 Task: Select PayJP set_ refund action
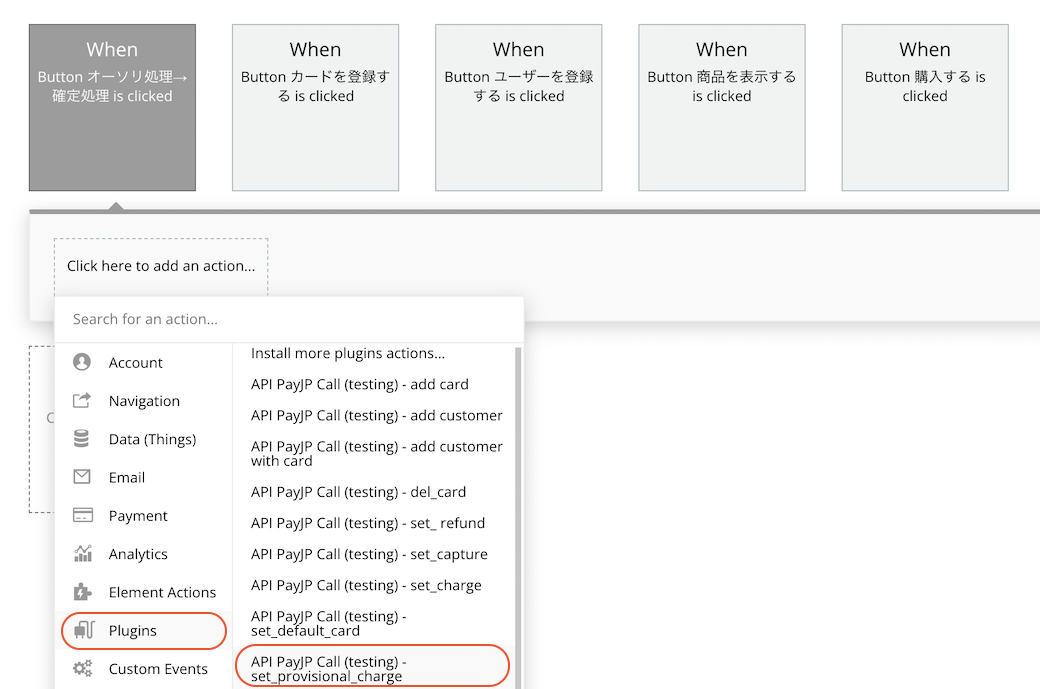click(x=367, y=523)
